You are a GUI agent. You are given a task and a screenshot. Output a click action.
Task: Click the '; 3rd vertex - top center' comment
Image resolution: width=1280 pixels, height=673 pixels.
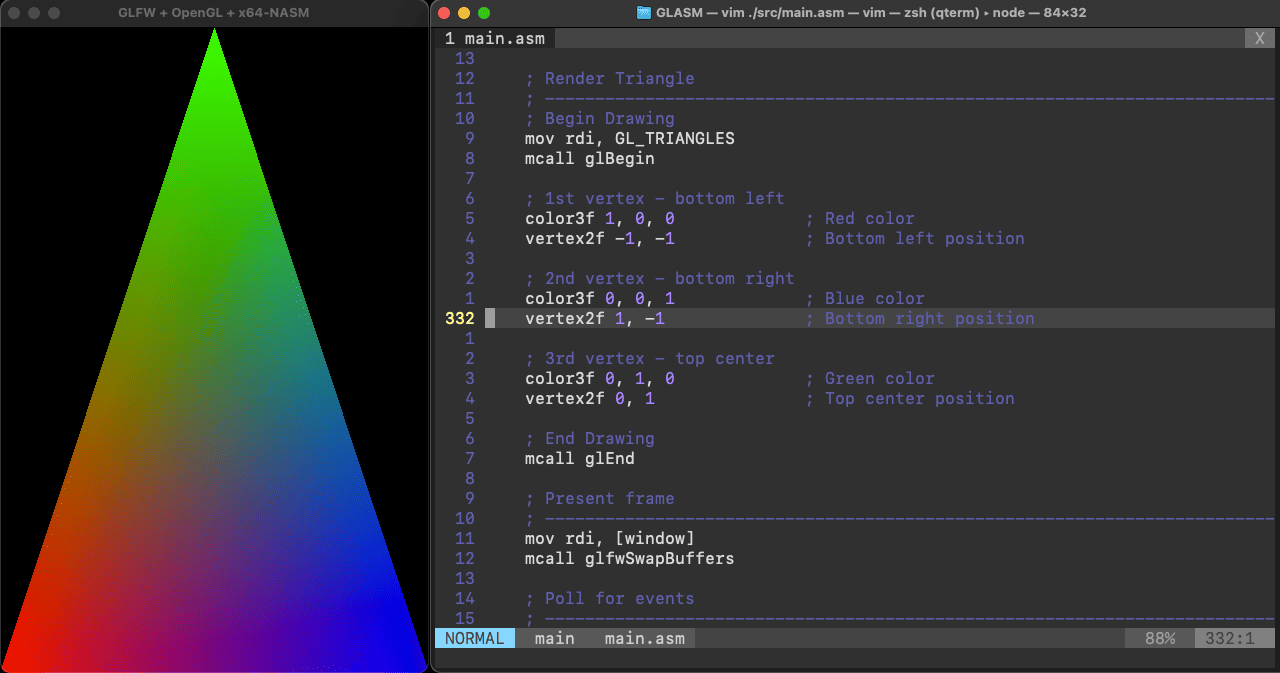tap(650, 359)
